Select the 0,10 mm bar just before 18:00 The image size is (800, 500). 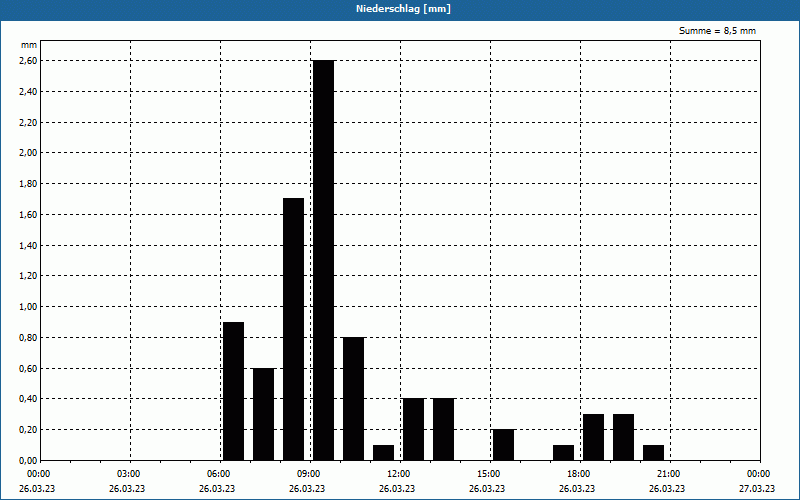point(564,453)
